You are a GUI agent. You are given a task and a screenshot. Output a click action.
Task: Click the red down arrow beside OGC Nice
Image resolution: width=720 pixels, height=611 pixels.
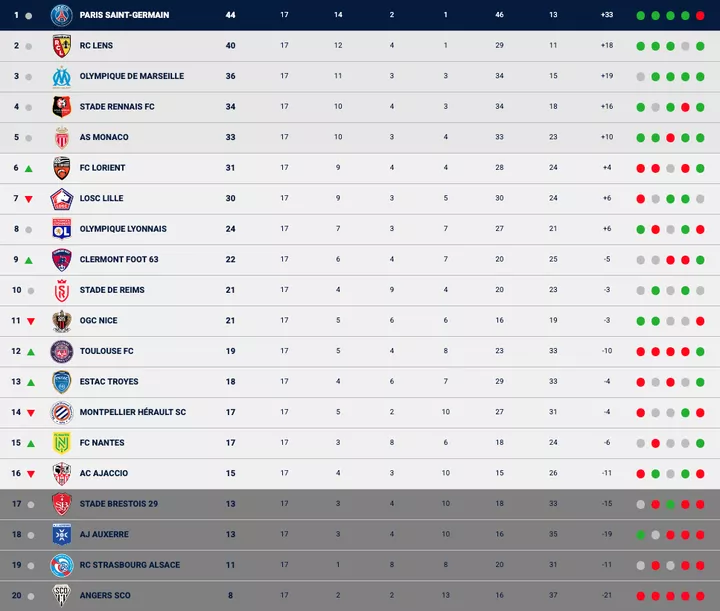tap(30, 321)
